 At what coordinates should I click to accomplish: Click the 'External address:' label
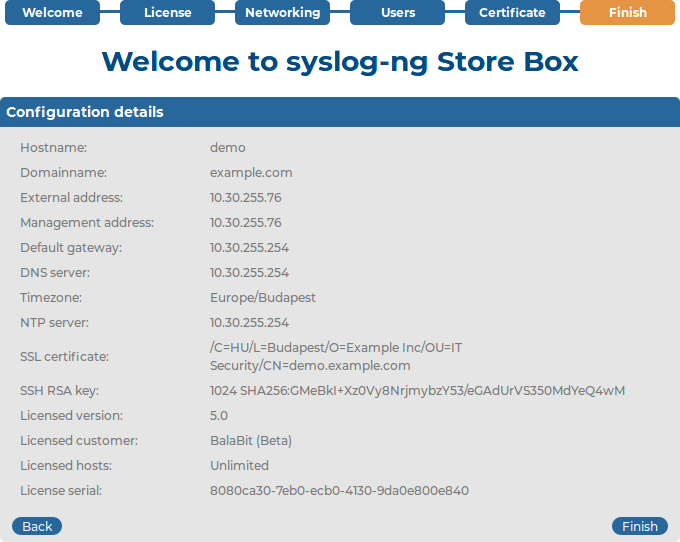[72, 198]
